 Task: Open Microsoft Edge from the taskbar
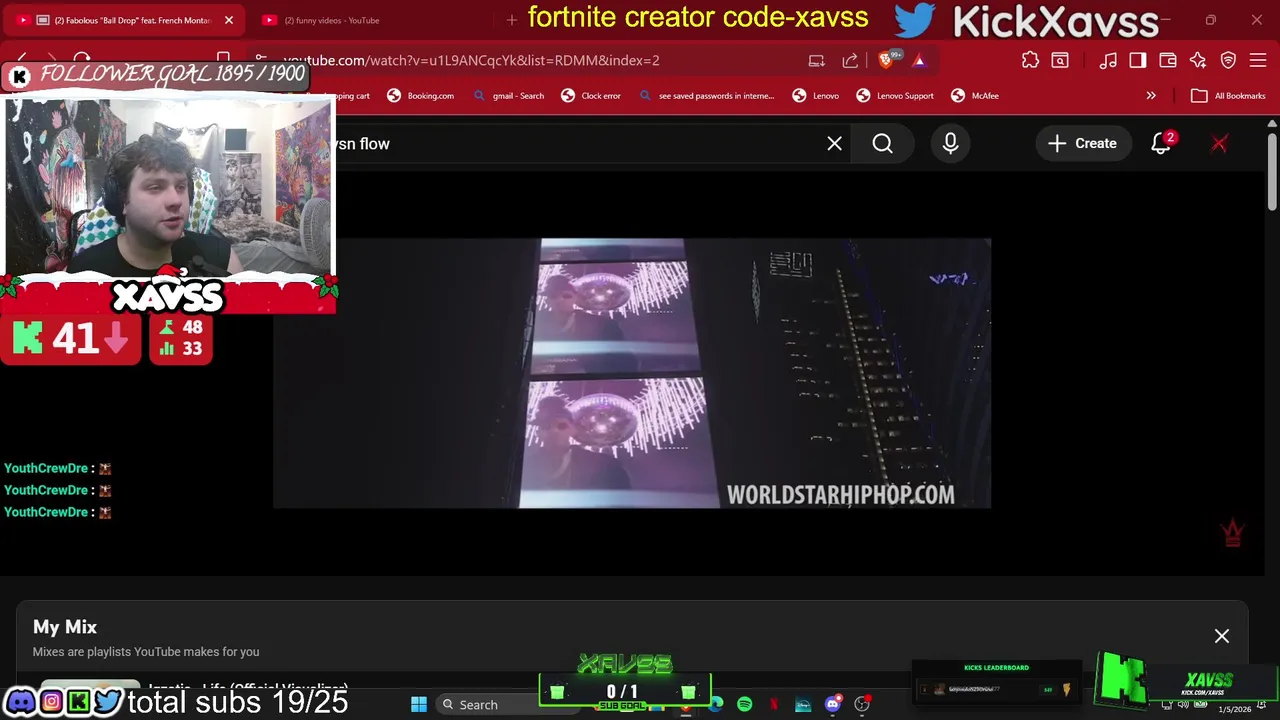(x=716, y=705)
